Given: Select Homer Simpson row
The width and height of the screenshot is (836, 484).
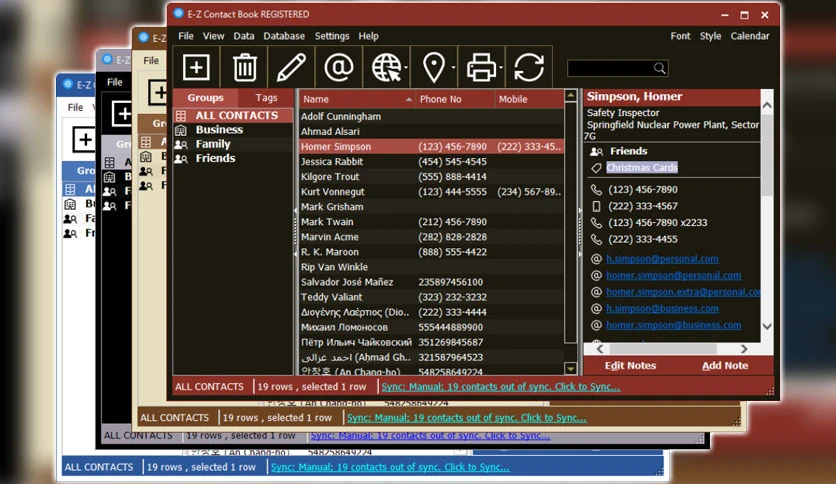Looking at the screenshot, I should 431,147.
